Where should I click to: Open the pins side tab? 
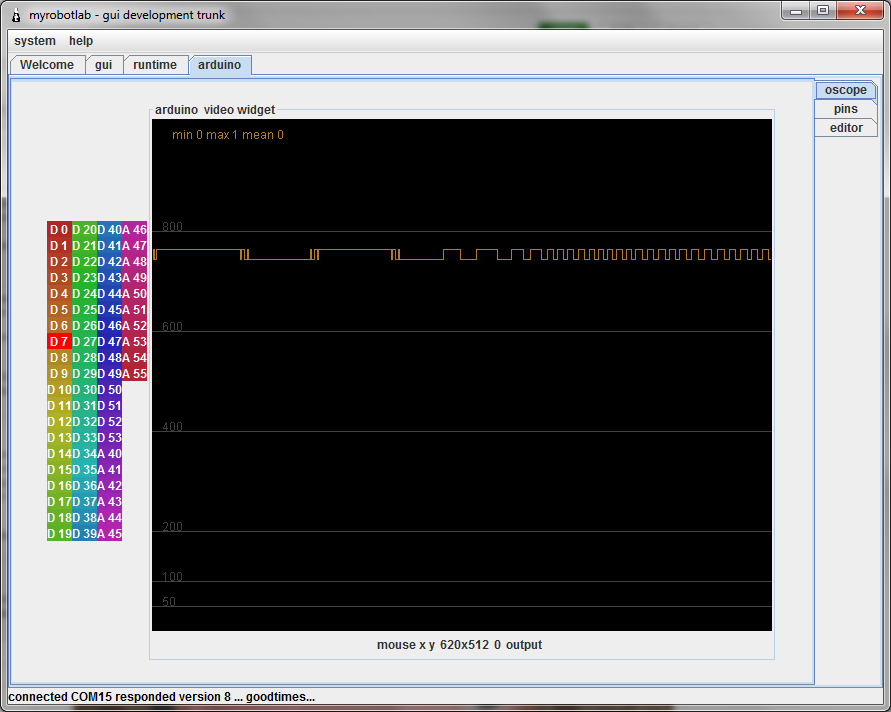click(846, 109)
